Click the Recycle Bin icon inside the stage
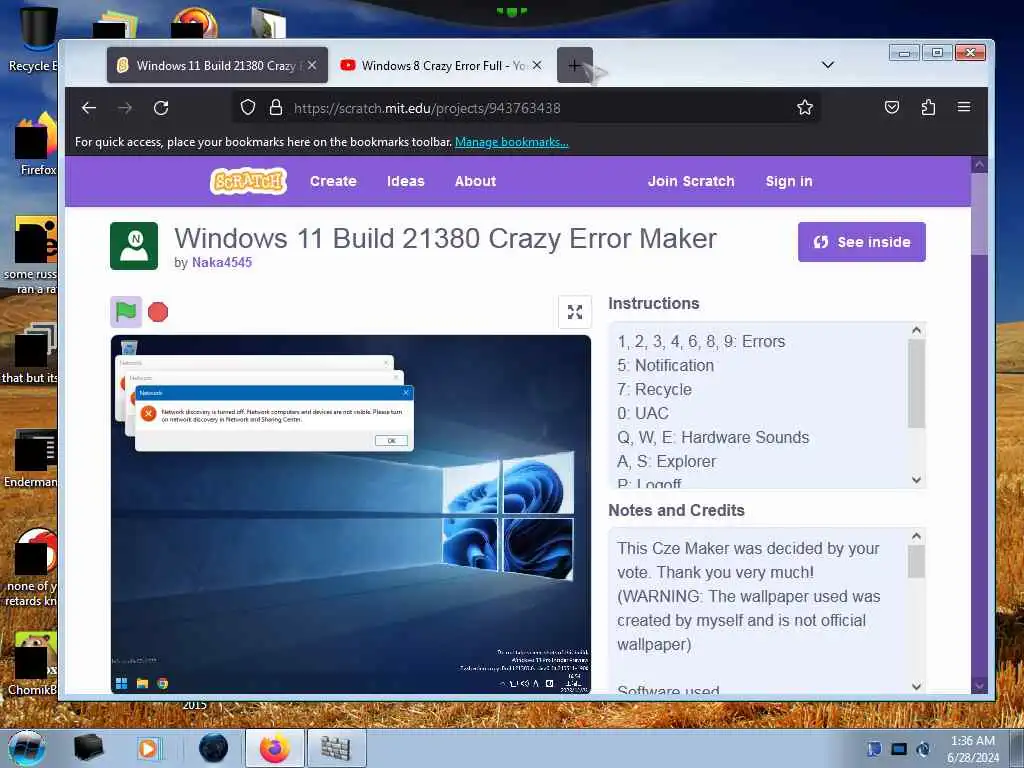This screenshot has width=1024, height=768. pyautogui.click(x=129, y=347)
